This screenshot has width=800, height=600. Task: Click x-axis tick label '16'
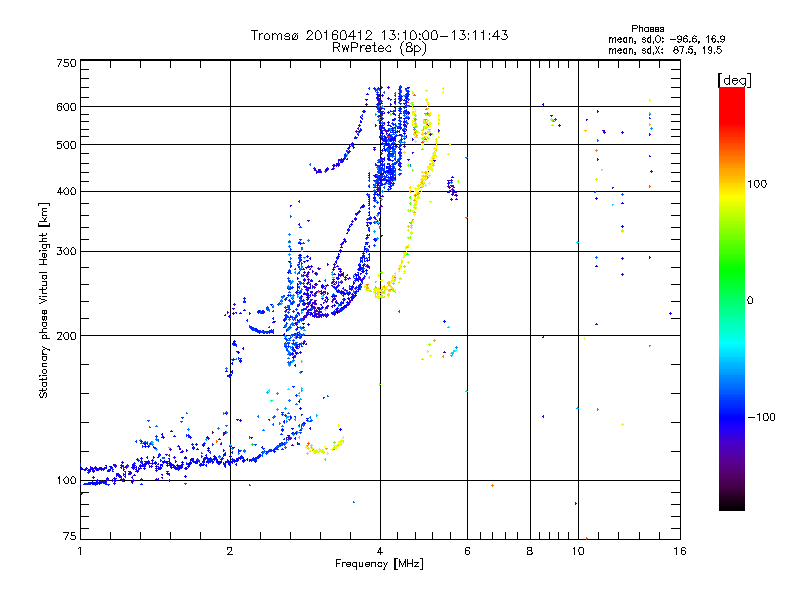click(680, 551)
